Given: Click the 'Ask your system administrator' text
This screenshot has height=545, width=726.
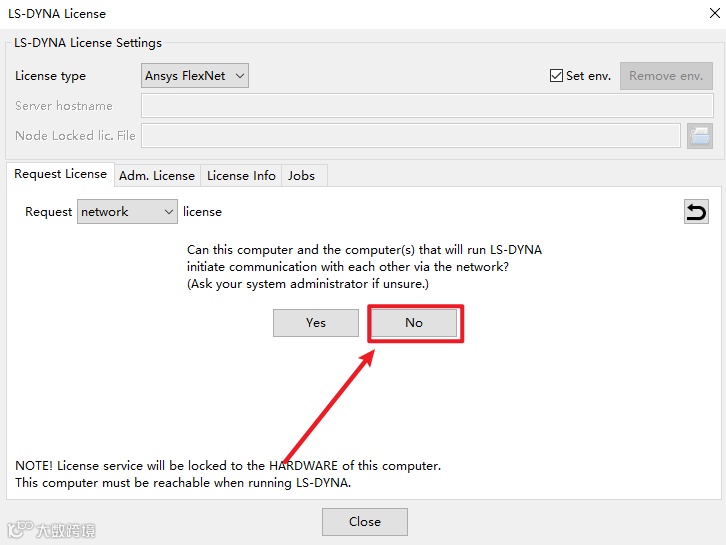Looking at the screenshot, I should (308, 284).
